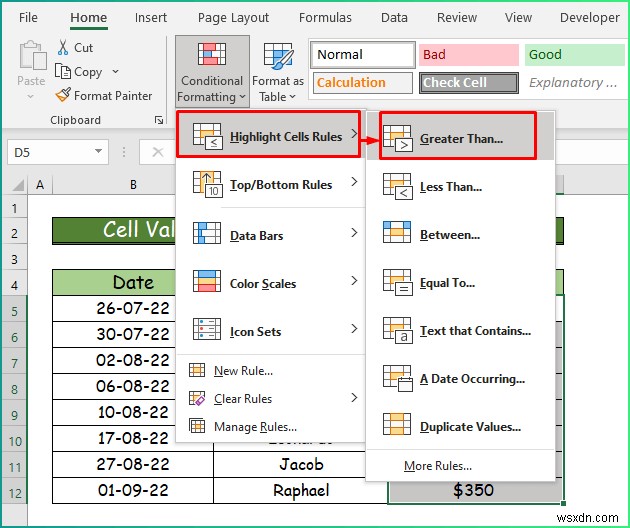Select the Format Painter brush icon
The width and height of the screenshot is (630, 528).
(x=63, y=95)
